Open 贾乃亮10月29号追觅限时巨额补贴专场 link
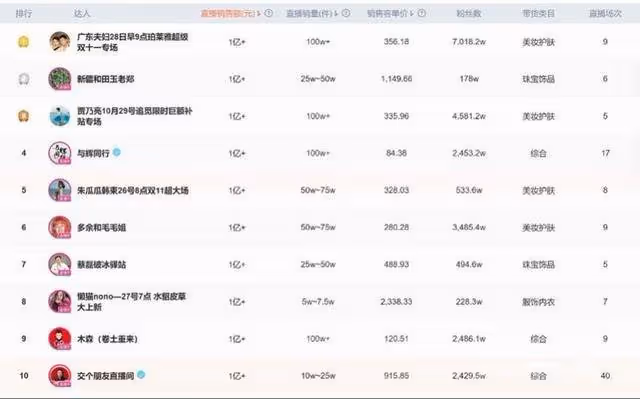This screenshot has height=399, width=640. coord(134,116)
